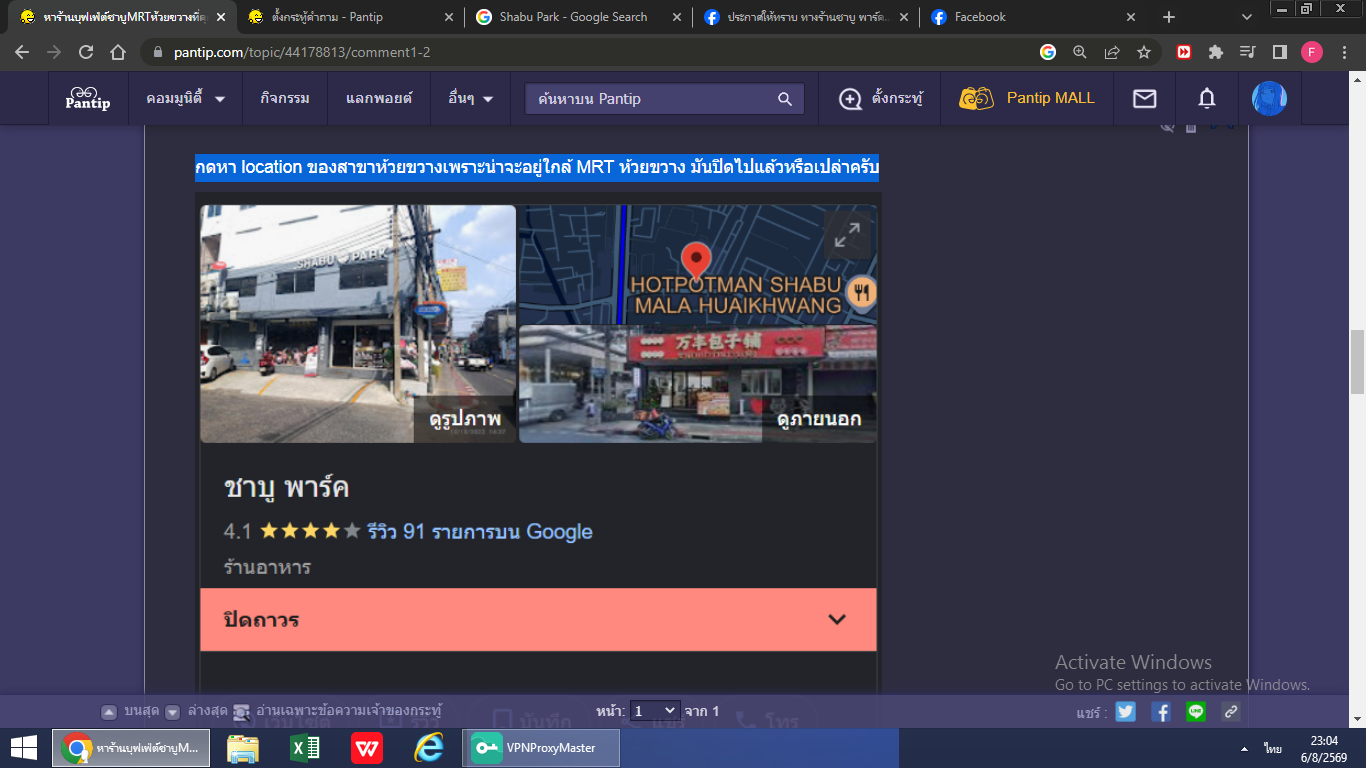1366x768 pixels.
Task: Go back to the previous page
Action: (x=22, y=52)
